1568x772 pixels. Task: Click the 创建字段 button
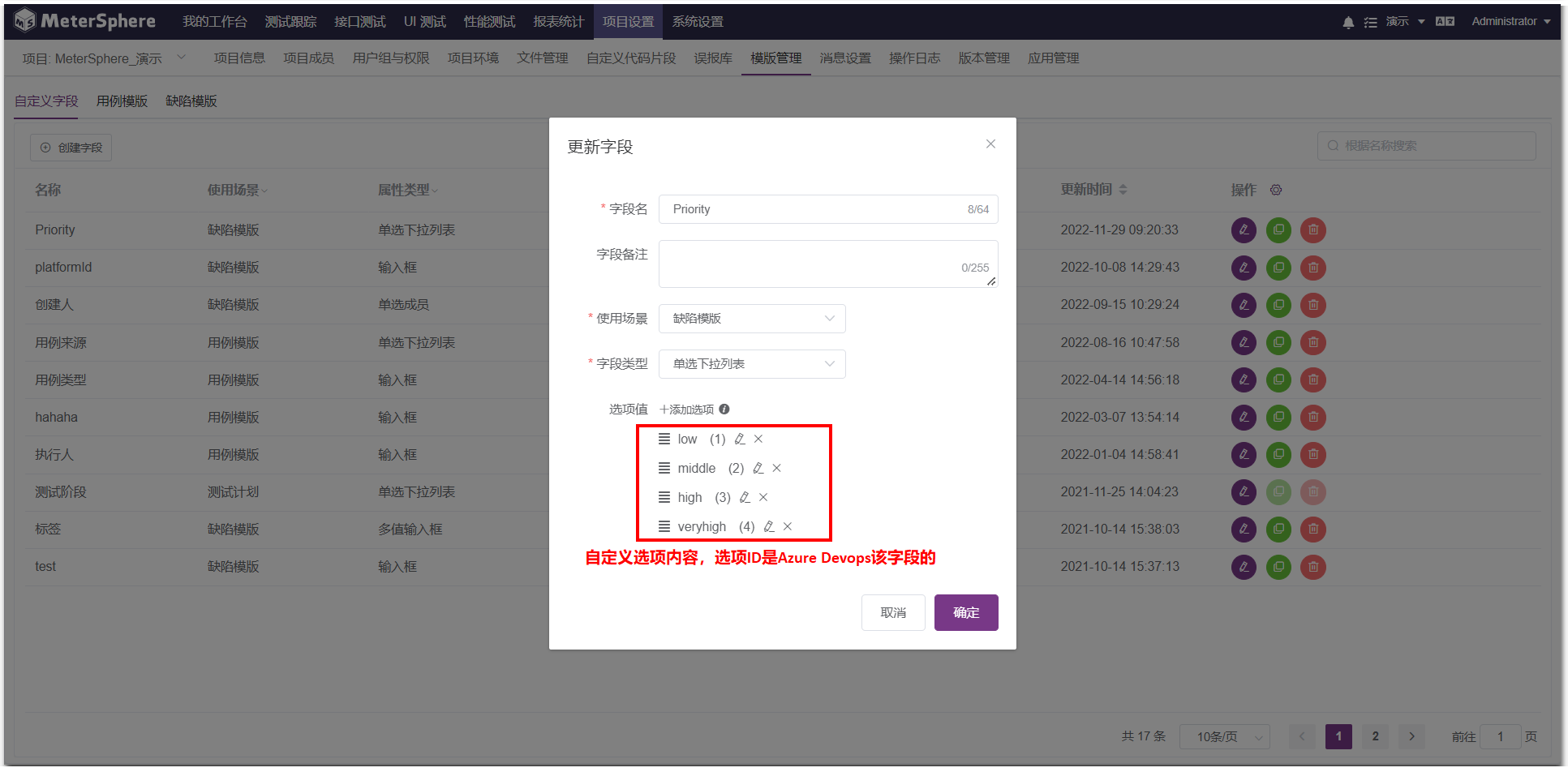pos(71,147)
